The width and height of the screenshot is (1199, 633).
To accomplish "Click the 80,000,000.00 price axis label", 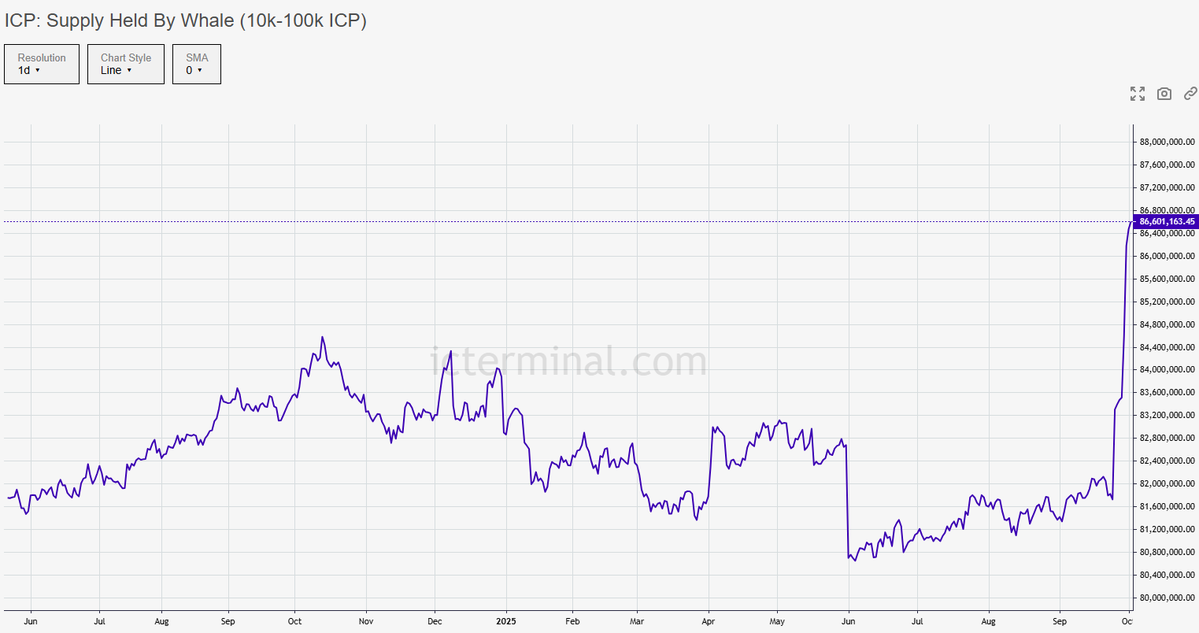I will point(1167,598).
